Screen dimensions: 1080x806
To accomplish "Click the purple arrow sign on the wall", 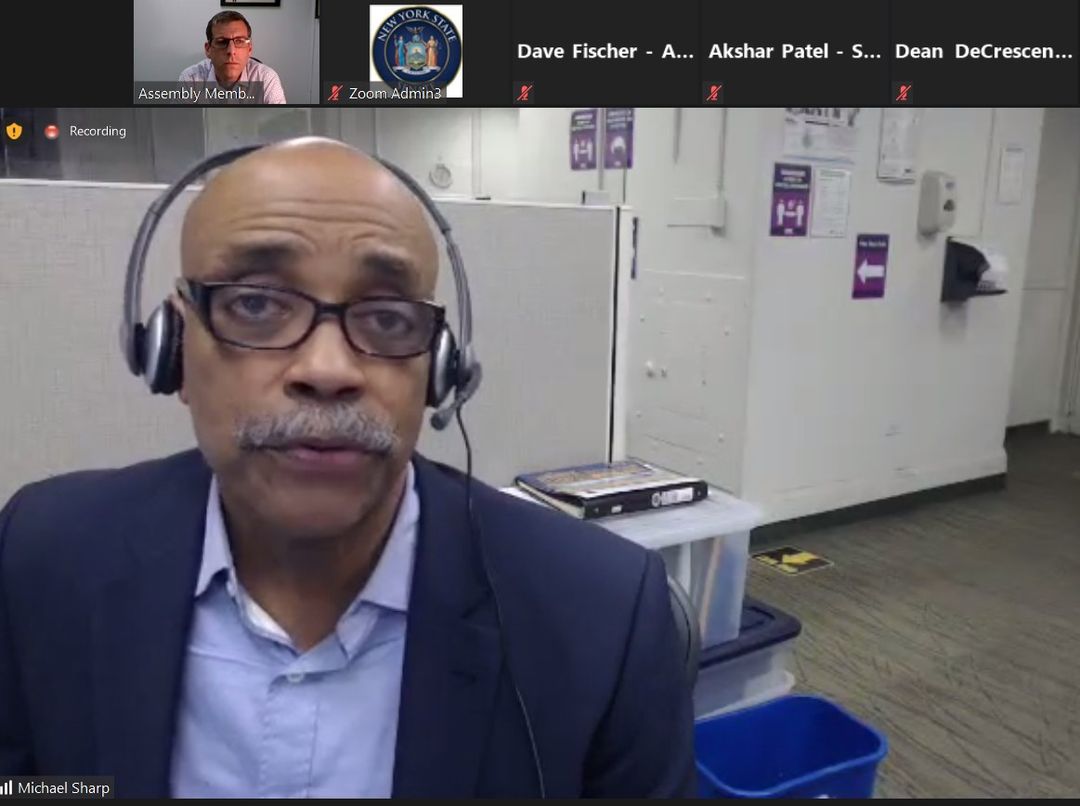I will click(870, 266).
